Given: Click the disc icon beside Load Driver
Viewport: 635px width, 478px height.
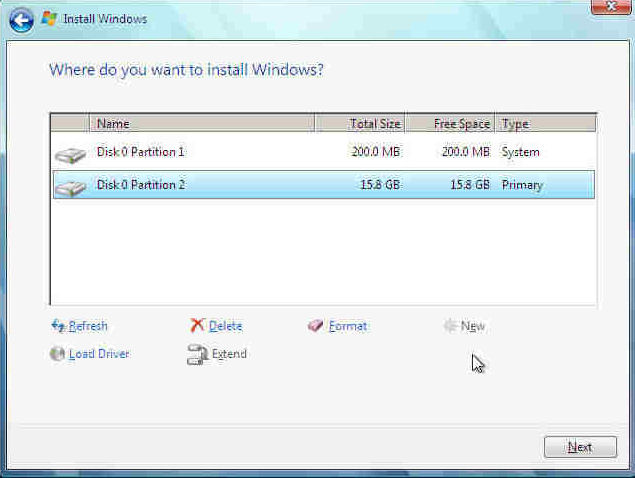Looking at the screenshot, I should click(57, 354).
